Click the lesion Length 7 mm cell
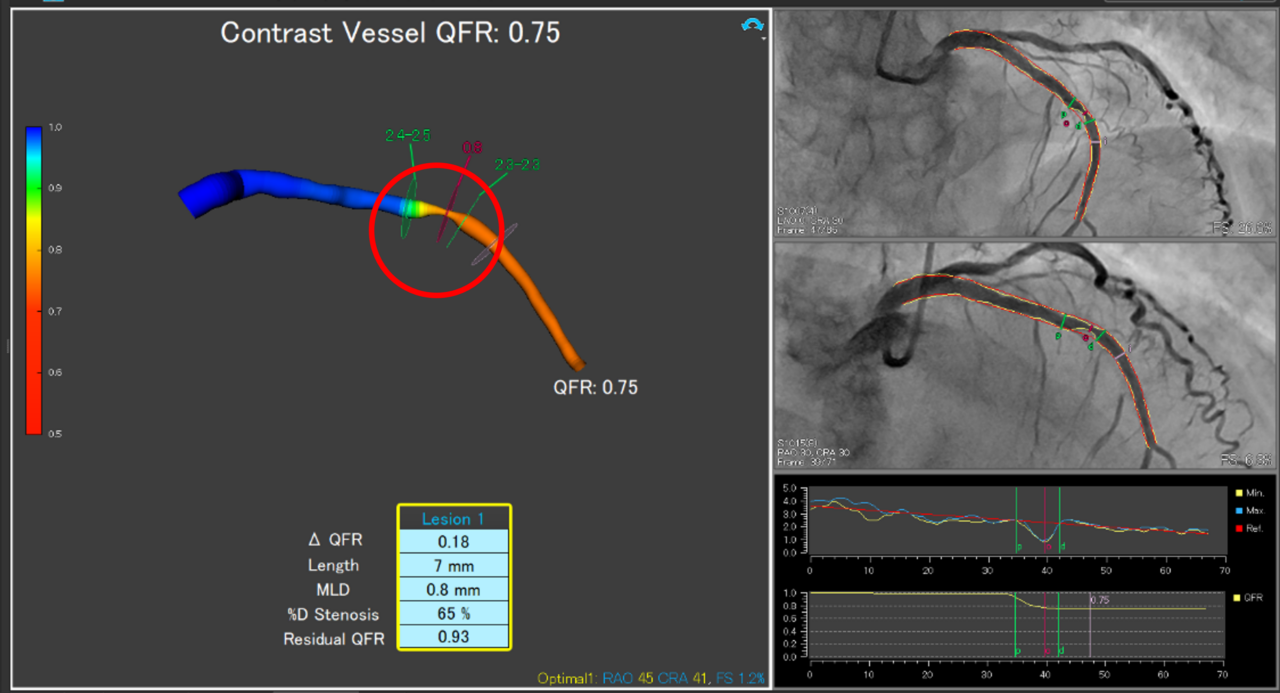The height and width of the screenshot is (693, 1280). 453,565
